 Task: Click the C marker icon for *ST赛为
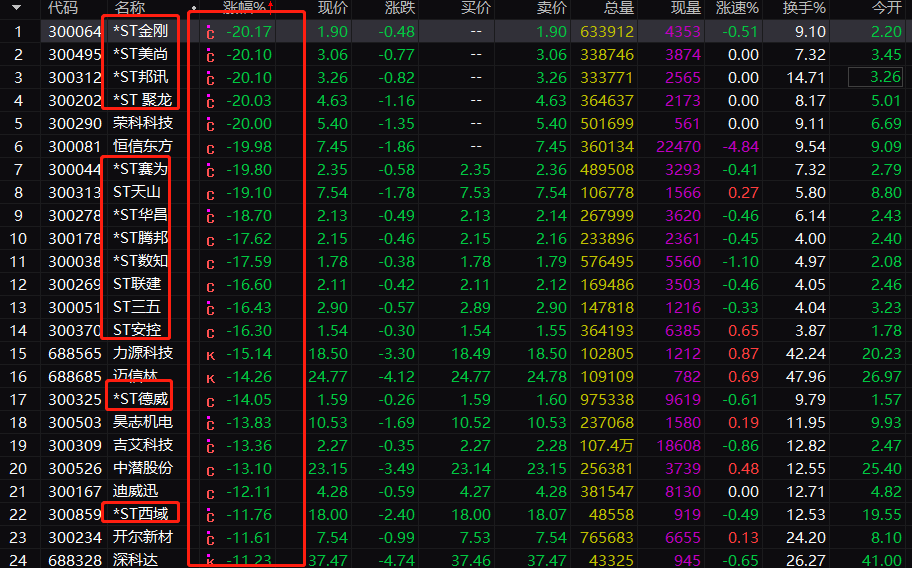(210, 170)
